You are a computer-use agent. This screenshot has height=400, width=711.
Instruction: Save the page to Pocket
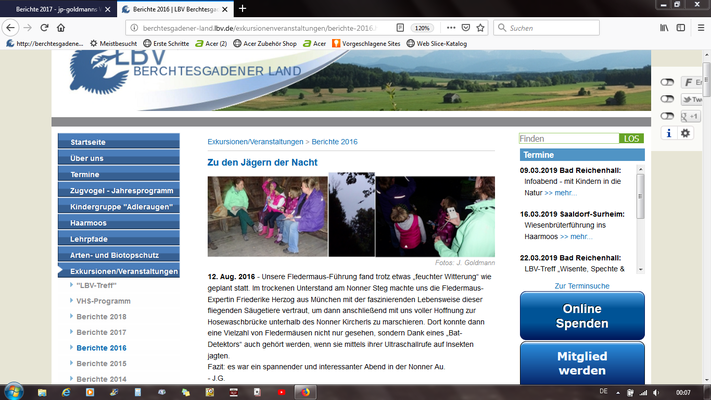click(x=466, y=28)
